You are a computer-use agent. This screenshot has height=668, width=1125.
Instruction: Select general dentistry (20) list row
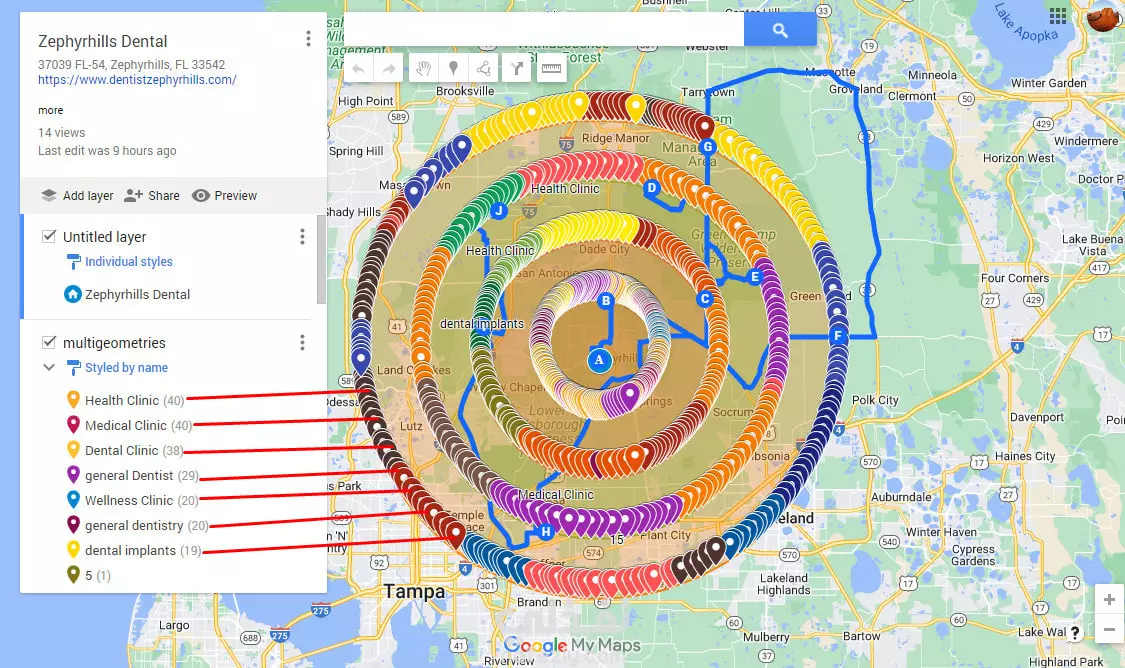(x=146, y=526)
